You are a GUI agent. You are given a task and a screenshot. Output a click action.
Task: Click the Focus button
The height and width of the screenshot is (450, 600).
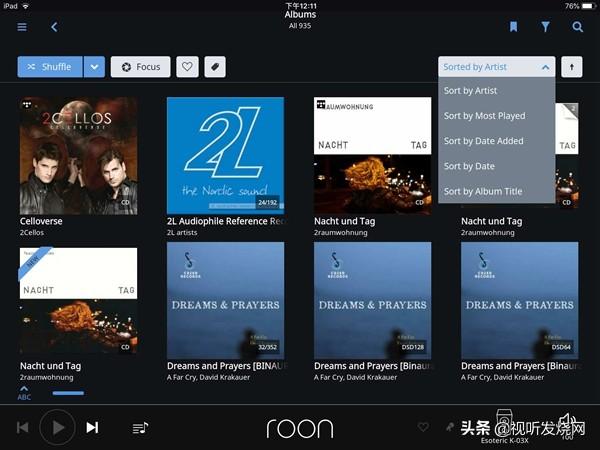click(x=140, y=67)
